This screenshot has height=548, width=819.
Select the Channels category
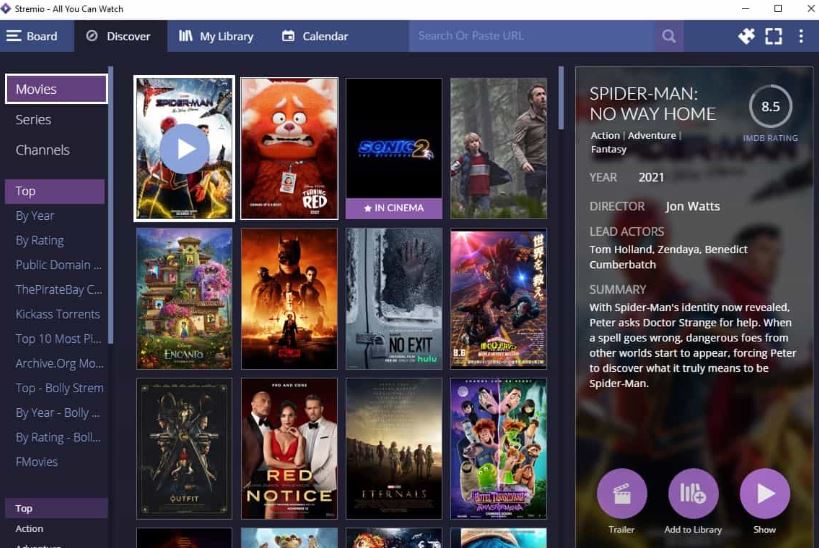click(42, 150)
